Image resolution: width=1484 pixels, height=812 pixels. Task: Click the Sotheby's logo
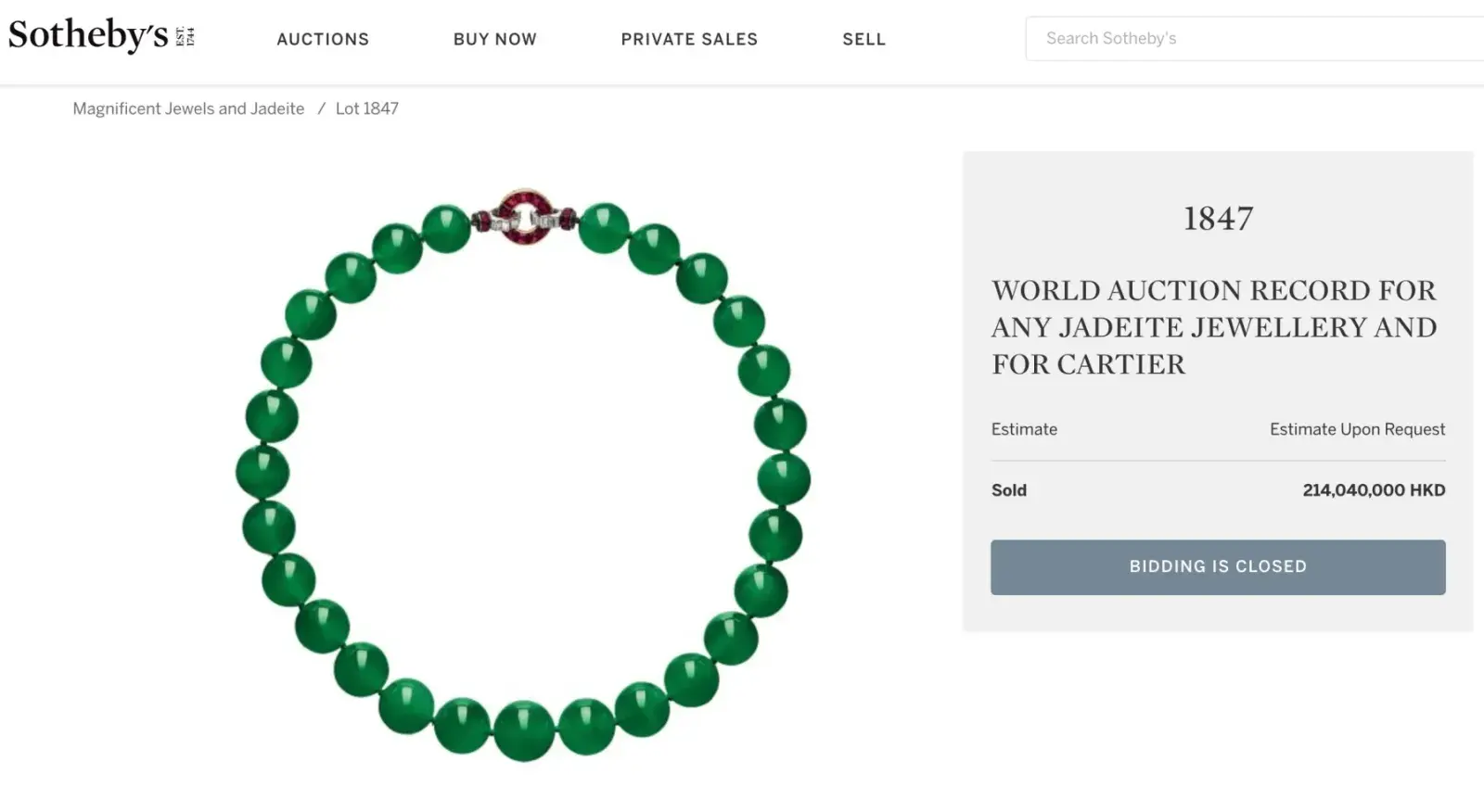coord(88,35)
